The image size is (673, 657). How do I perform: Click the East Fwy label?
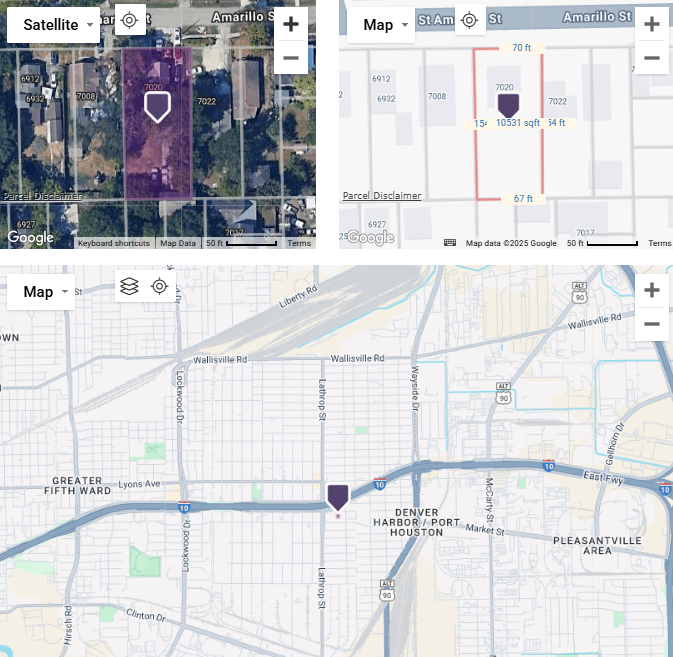603,478
